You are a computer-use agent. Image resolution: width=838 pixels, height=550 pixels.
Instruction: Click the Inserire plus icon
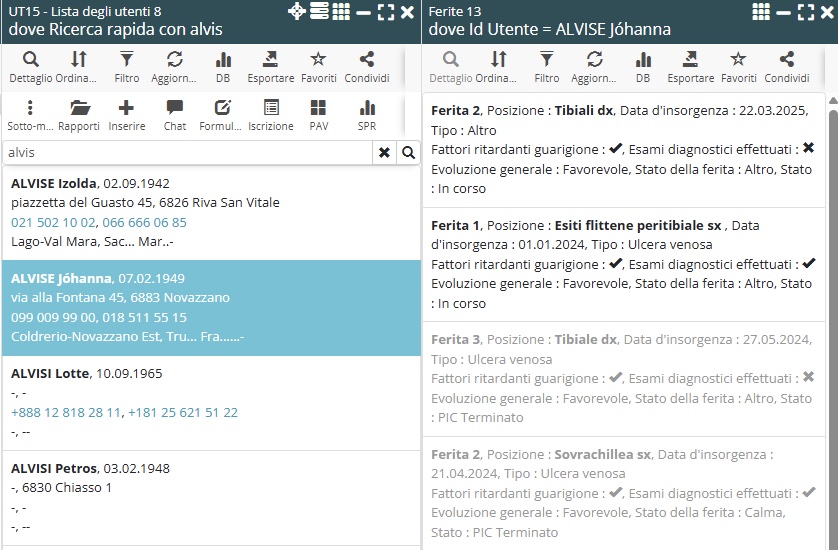click(x=126, y=116)
